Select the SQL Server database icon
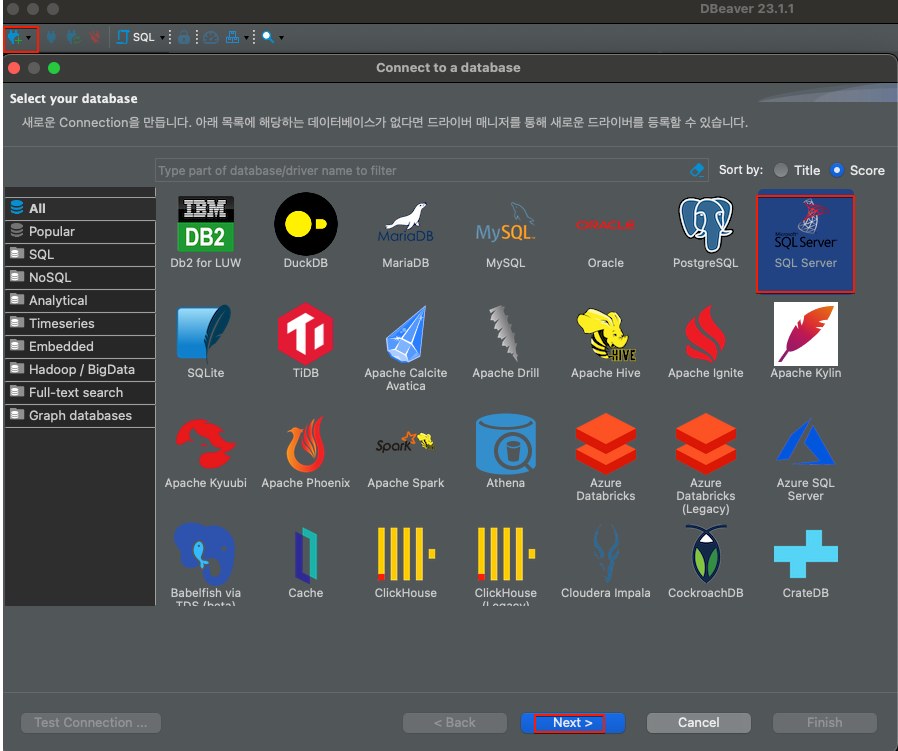The height and width of the screenshot is (751, 898). [x=805, y=232]
